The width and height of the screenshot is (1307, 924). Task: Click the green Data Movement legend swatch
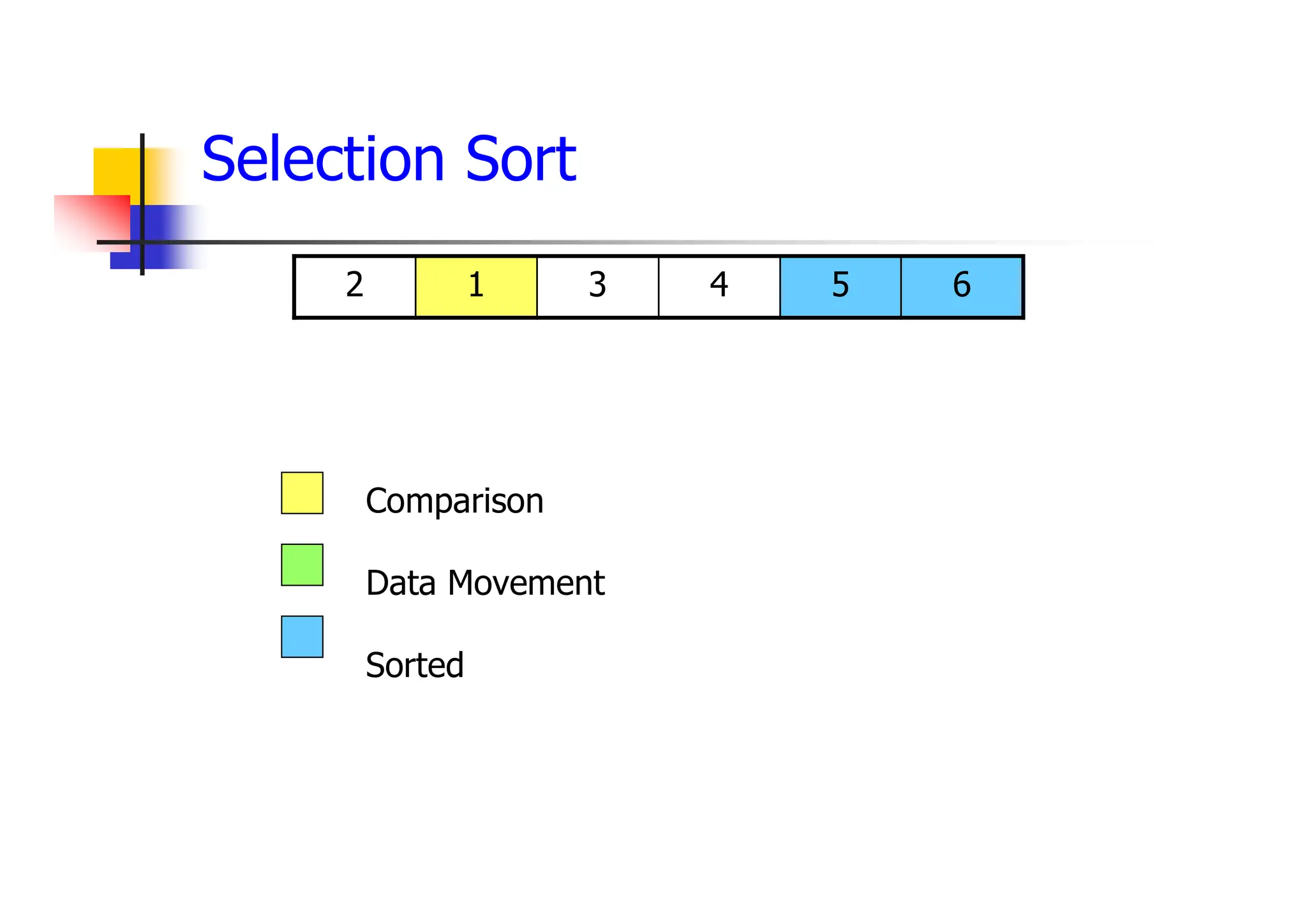tap(302, 565)
